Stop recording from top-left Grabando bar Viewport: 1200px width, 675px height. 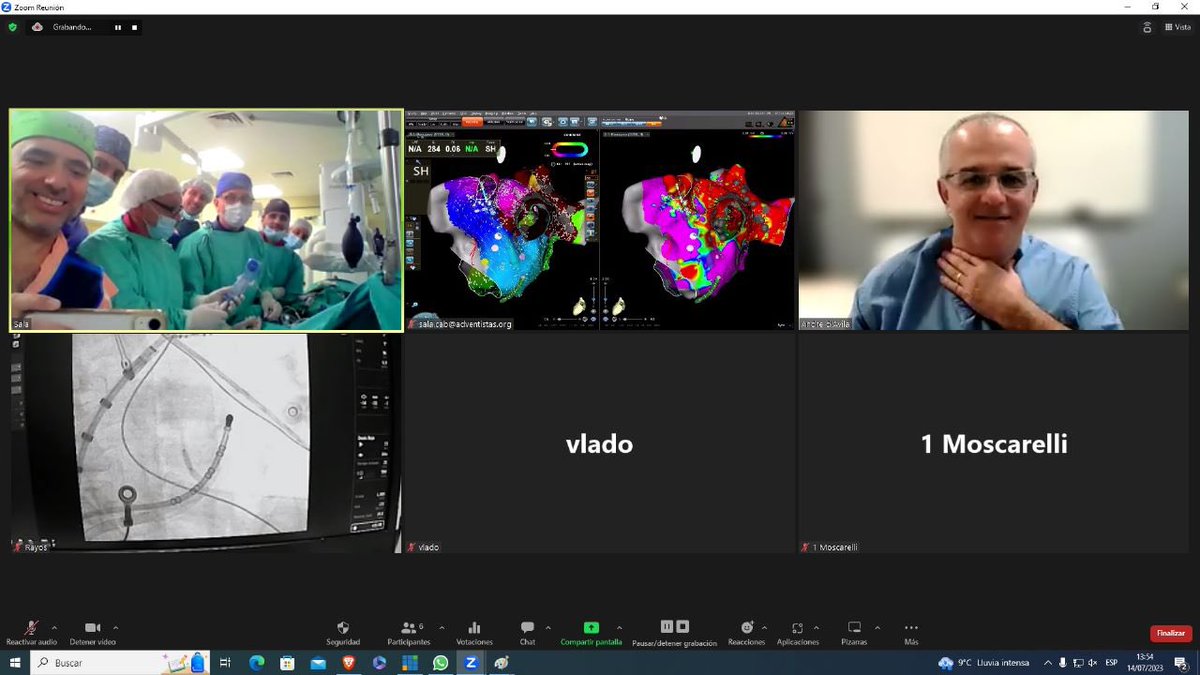tap(134, 27)
